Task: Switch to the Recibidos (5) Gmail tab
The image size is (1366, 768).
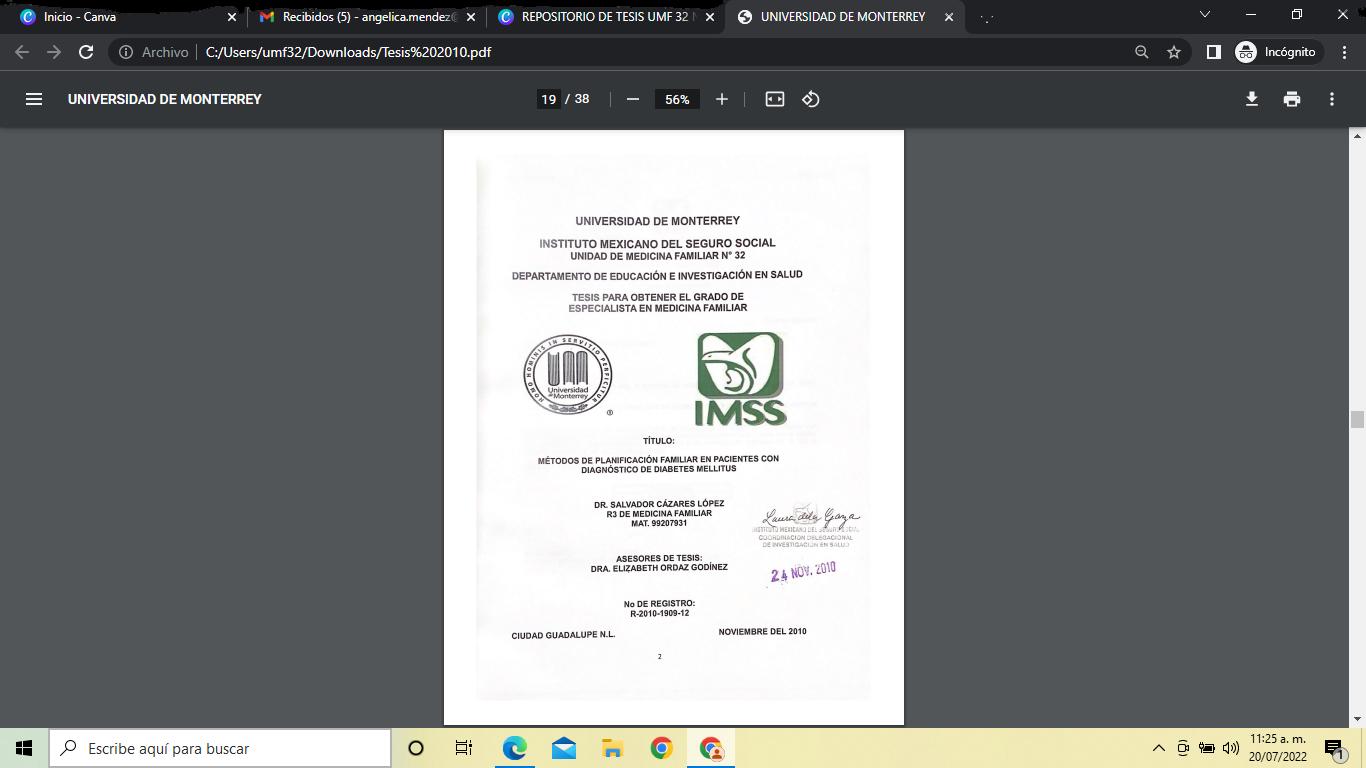Action: [x=365, y=17]
